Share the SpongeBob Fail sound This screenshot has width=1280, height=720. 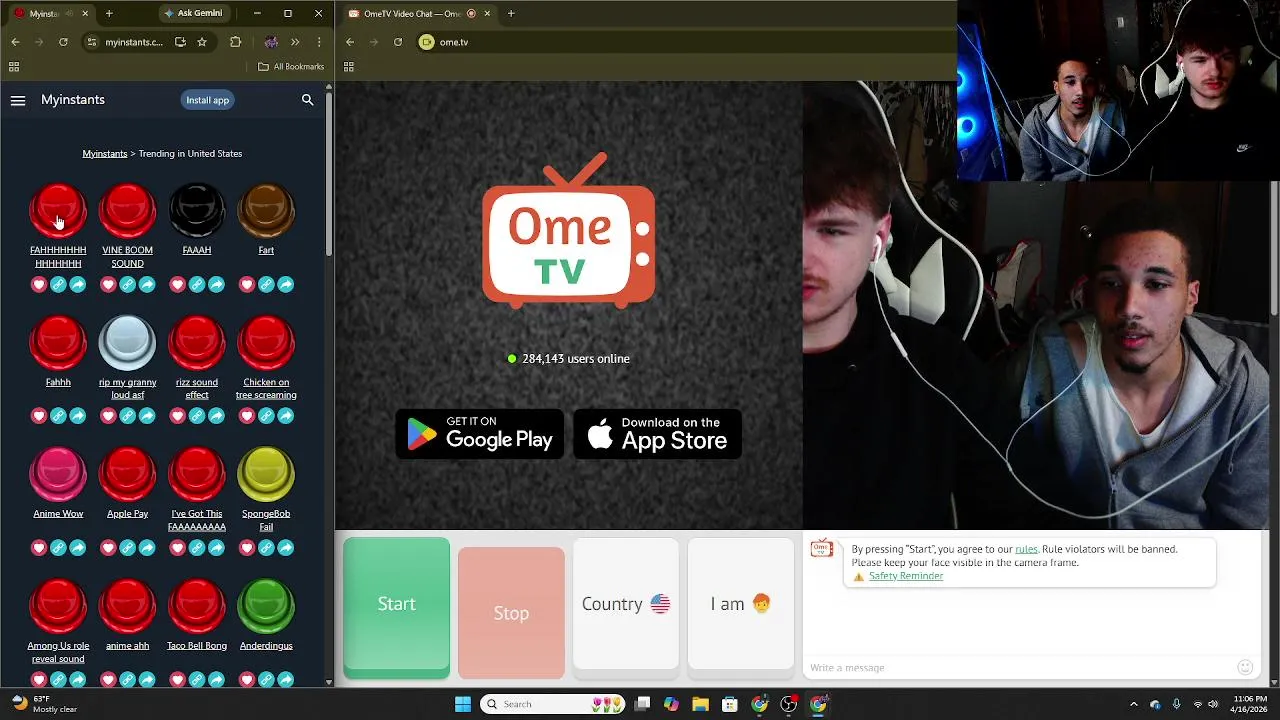click(x=285, y=548)
